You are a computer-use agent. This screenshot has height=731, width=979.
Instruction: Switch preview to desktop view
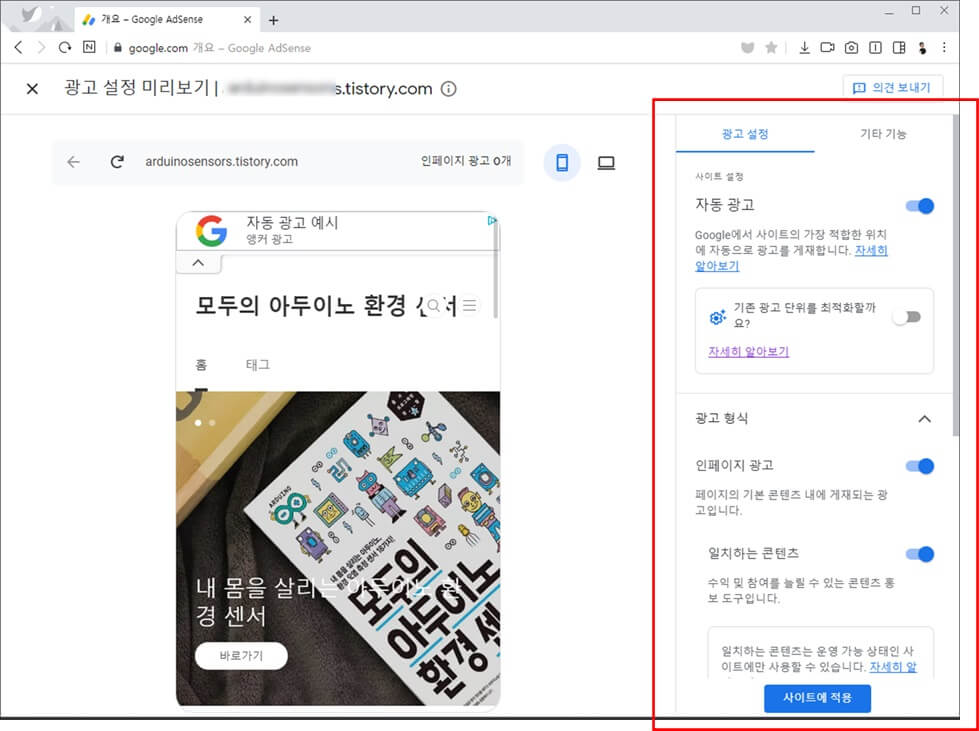click(x=607, y=163)
